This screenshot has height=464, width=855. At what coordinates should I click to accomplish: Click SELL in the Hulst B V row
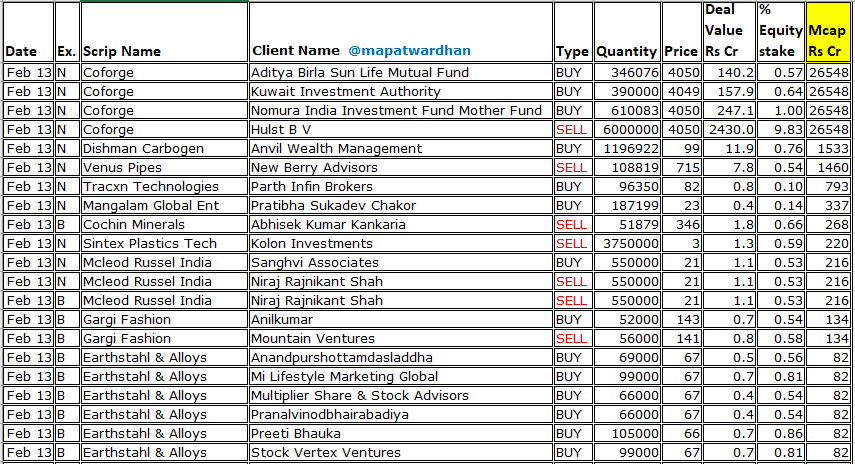pyautogui.click(x=571, y=130)
